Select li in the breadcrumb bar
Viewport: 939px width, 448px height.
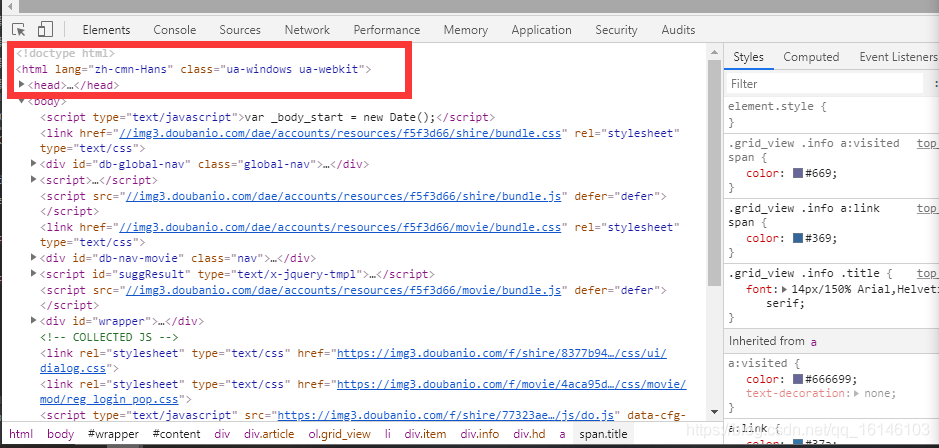tap(387, 434)
